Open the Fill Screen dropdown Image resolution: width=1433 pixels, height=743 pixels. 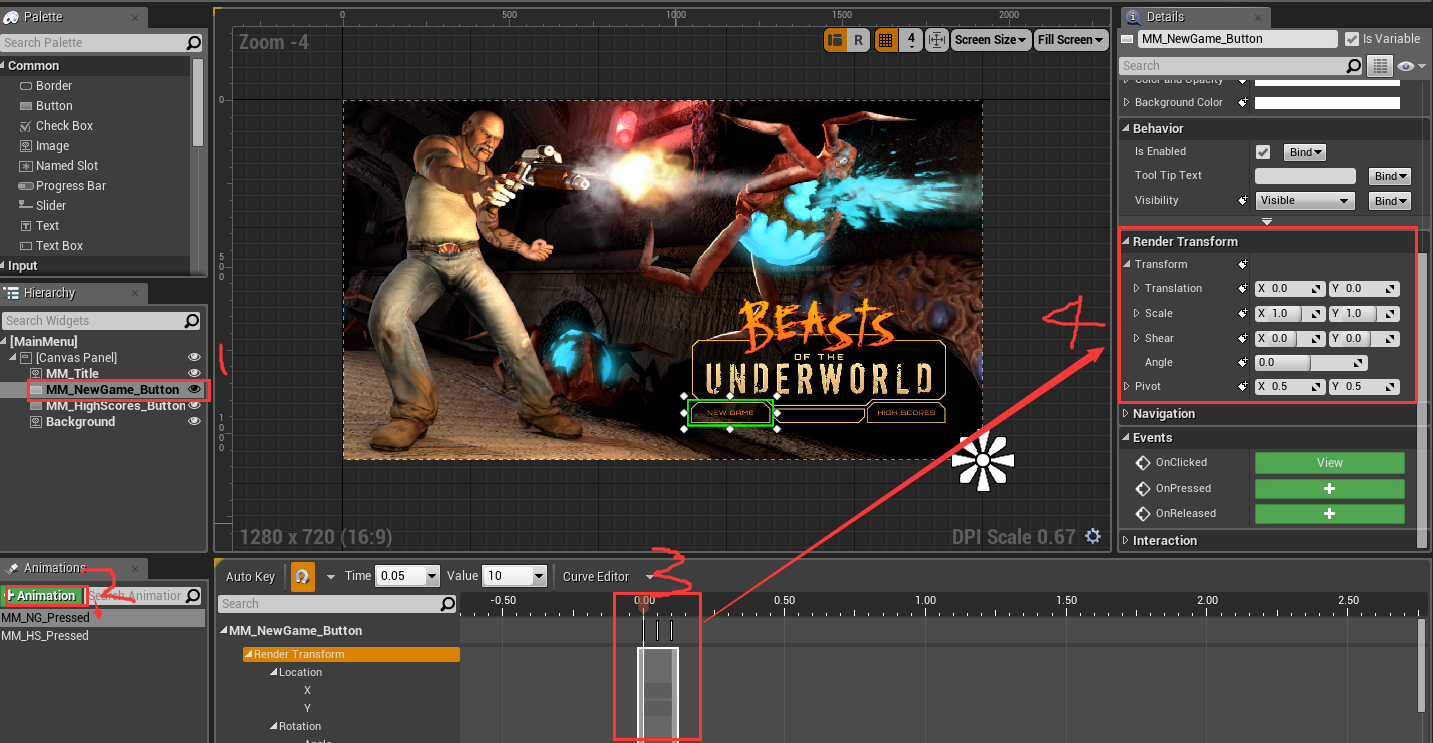[x=1071, y=40]
